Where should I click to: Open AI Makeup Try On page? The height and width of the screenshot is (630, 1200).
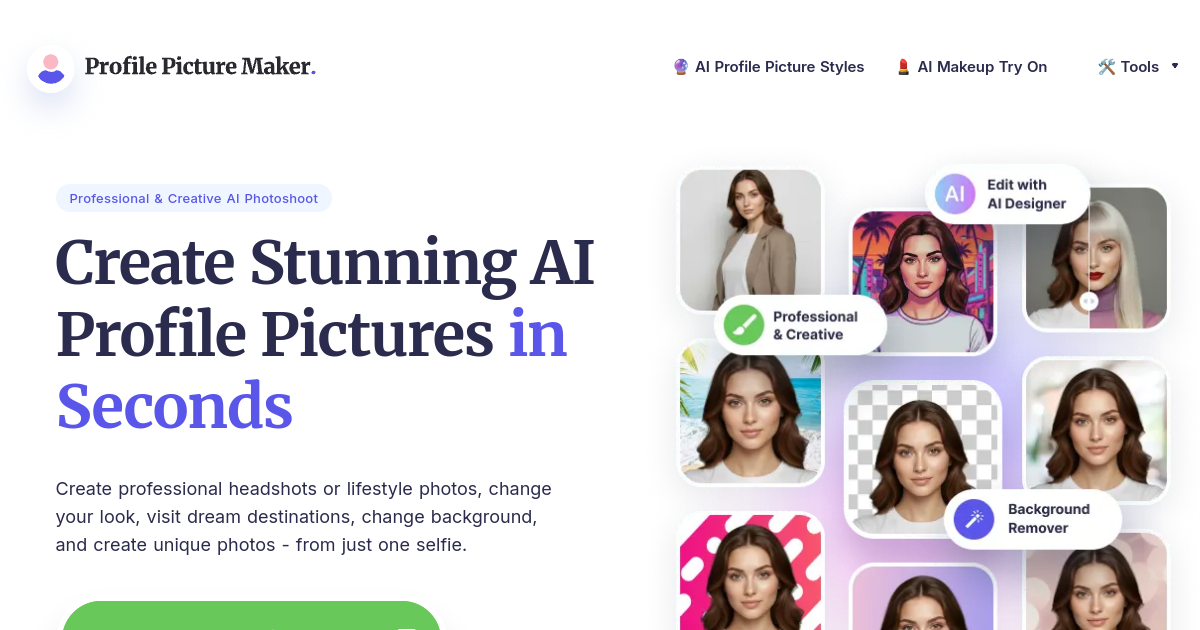click(972, 67)
